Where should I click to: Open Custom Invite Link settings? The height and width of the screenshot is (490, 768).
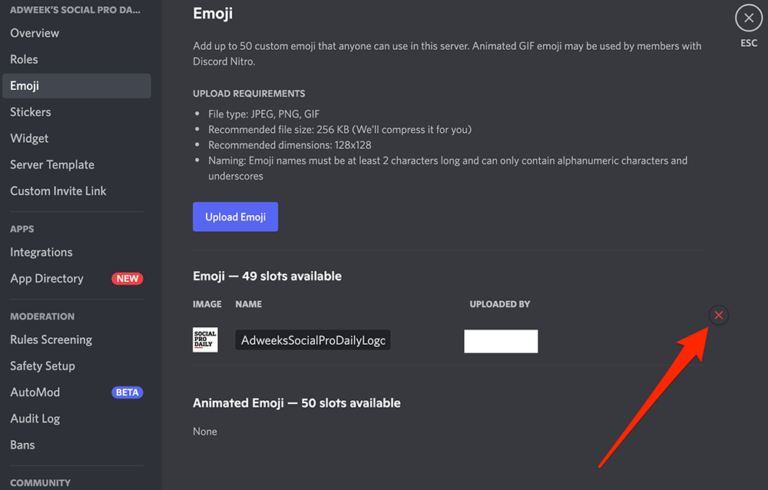[x=58, y=190]
